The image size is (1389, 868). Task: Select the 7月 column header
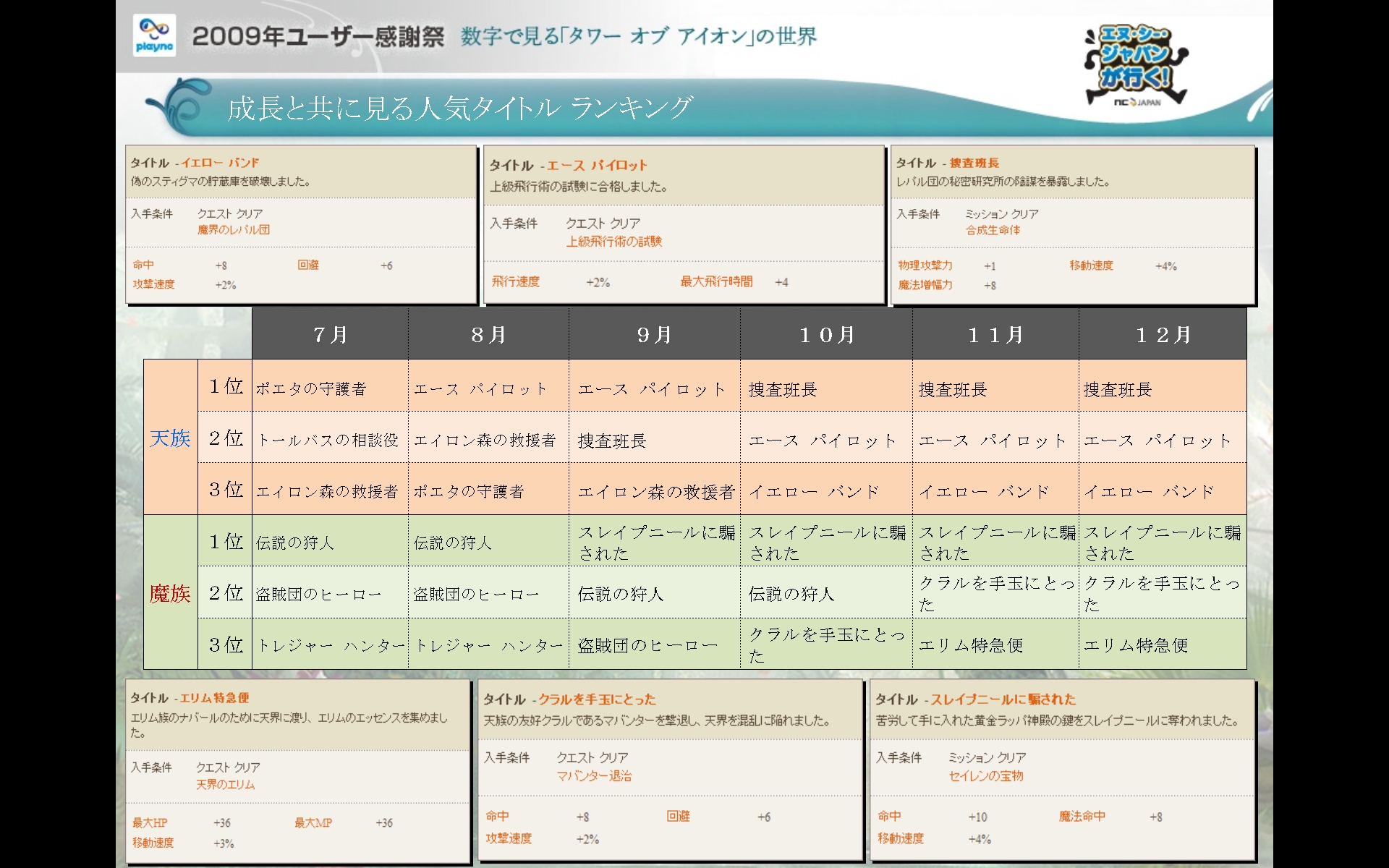331,335
